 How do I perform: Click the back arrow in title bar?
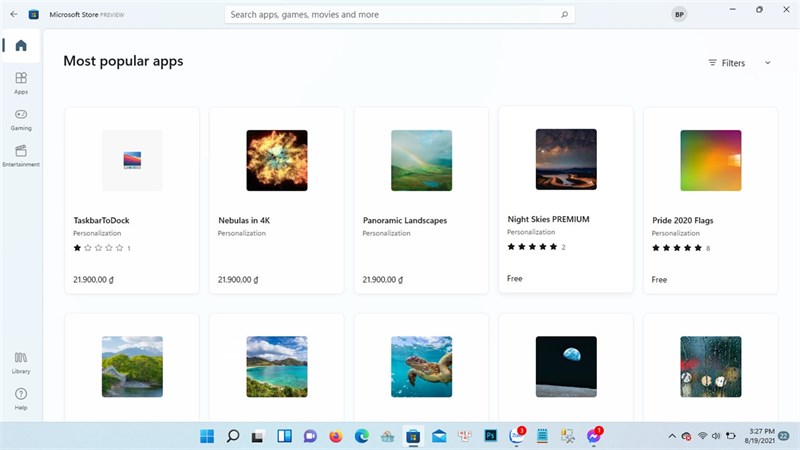14,14
